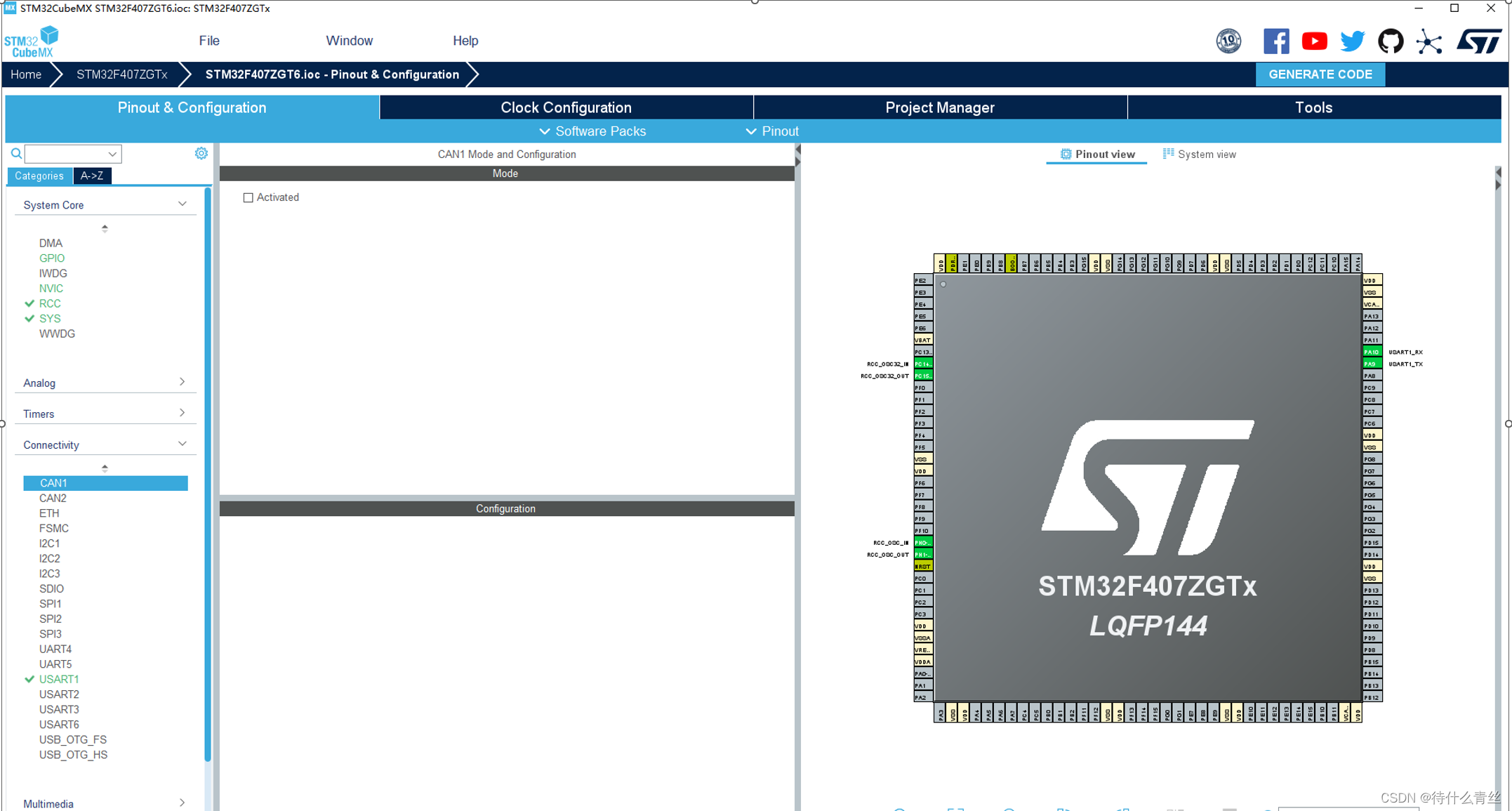Switch to System view
Screen dimensions: 1512x811
(x=1199, y=154)
